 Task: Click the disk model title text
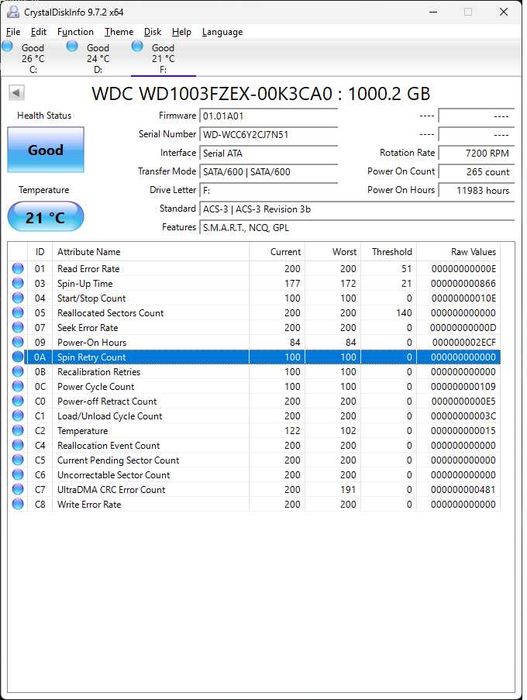coord(261,94)
